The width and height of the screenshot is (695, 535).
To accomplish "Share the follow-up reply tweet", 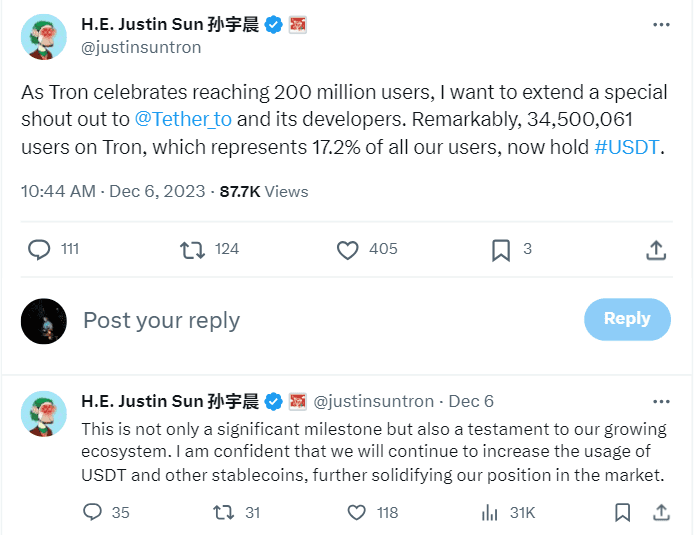I will (x=660, y=512).
